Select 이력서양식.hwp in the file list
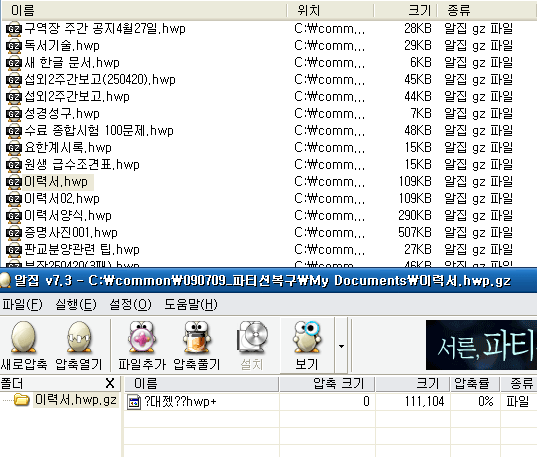 (68, 216)
